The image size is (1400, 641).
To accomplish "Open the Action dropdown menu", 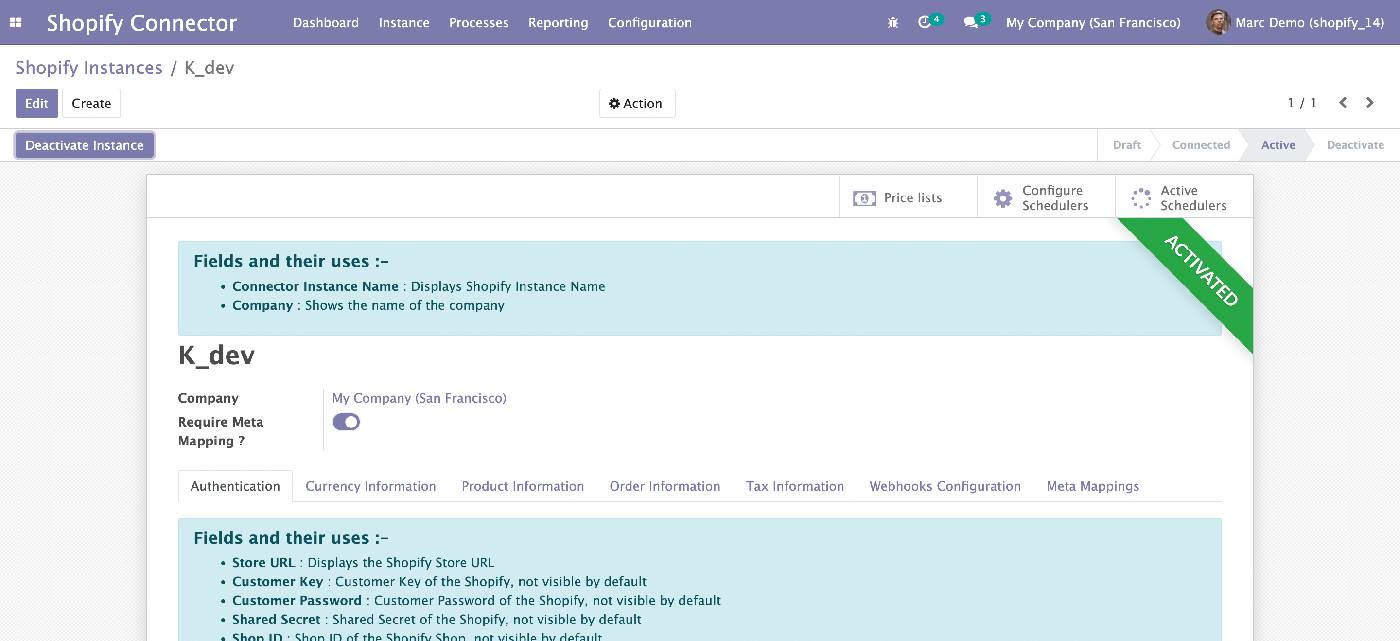I will coord(637,103).
